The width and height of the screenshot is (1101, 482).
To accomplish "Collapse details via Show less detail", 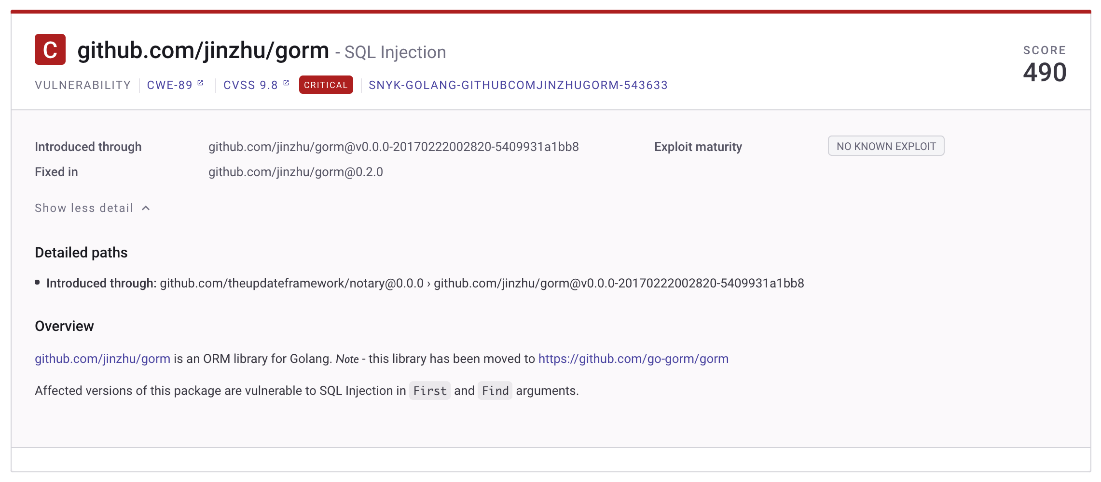I will tap(84, 208).
